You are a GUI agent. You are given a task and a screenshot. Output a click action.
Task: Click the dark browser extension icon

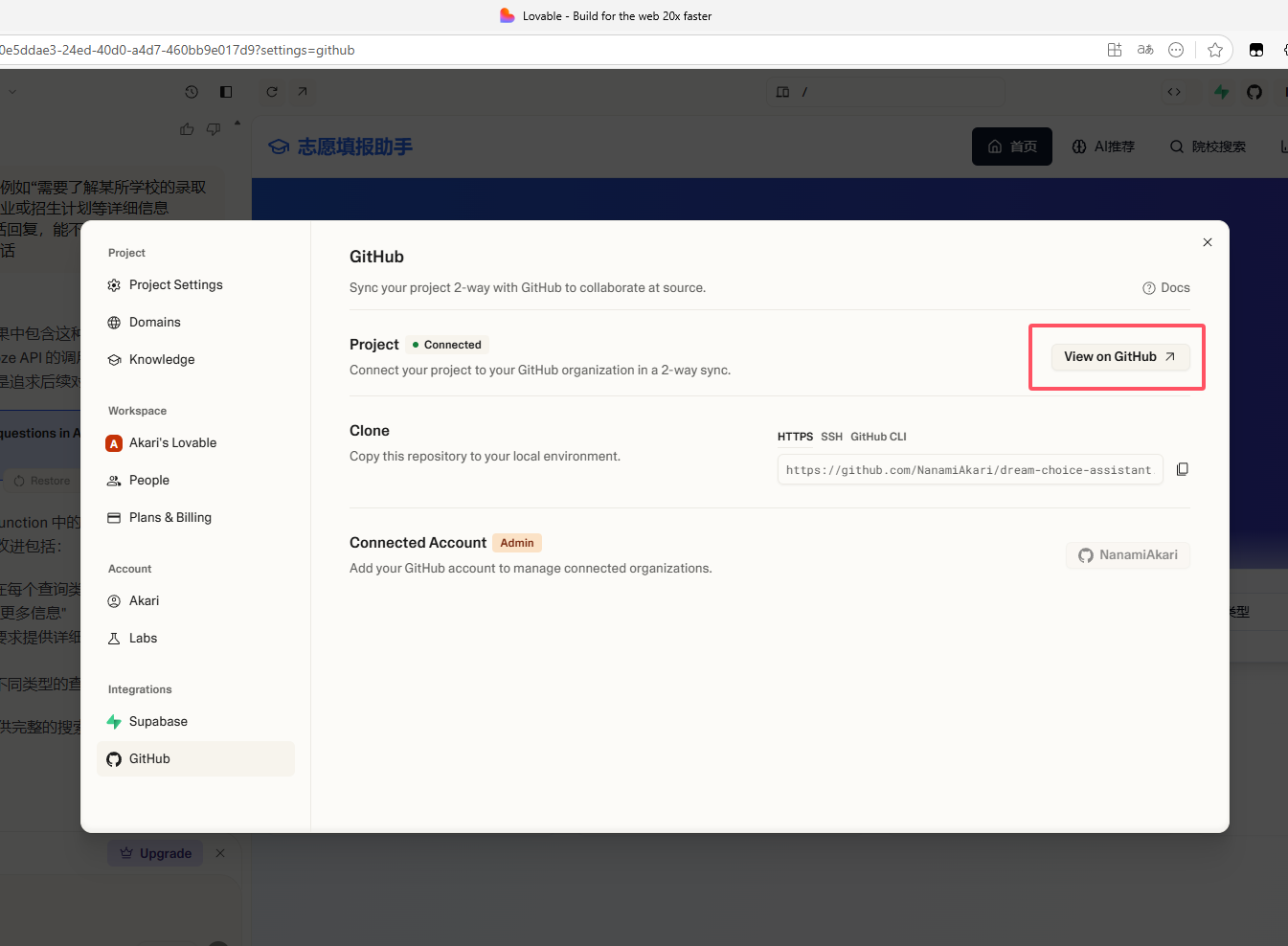pyautogui.click(x=1256, y=50)
